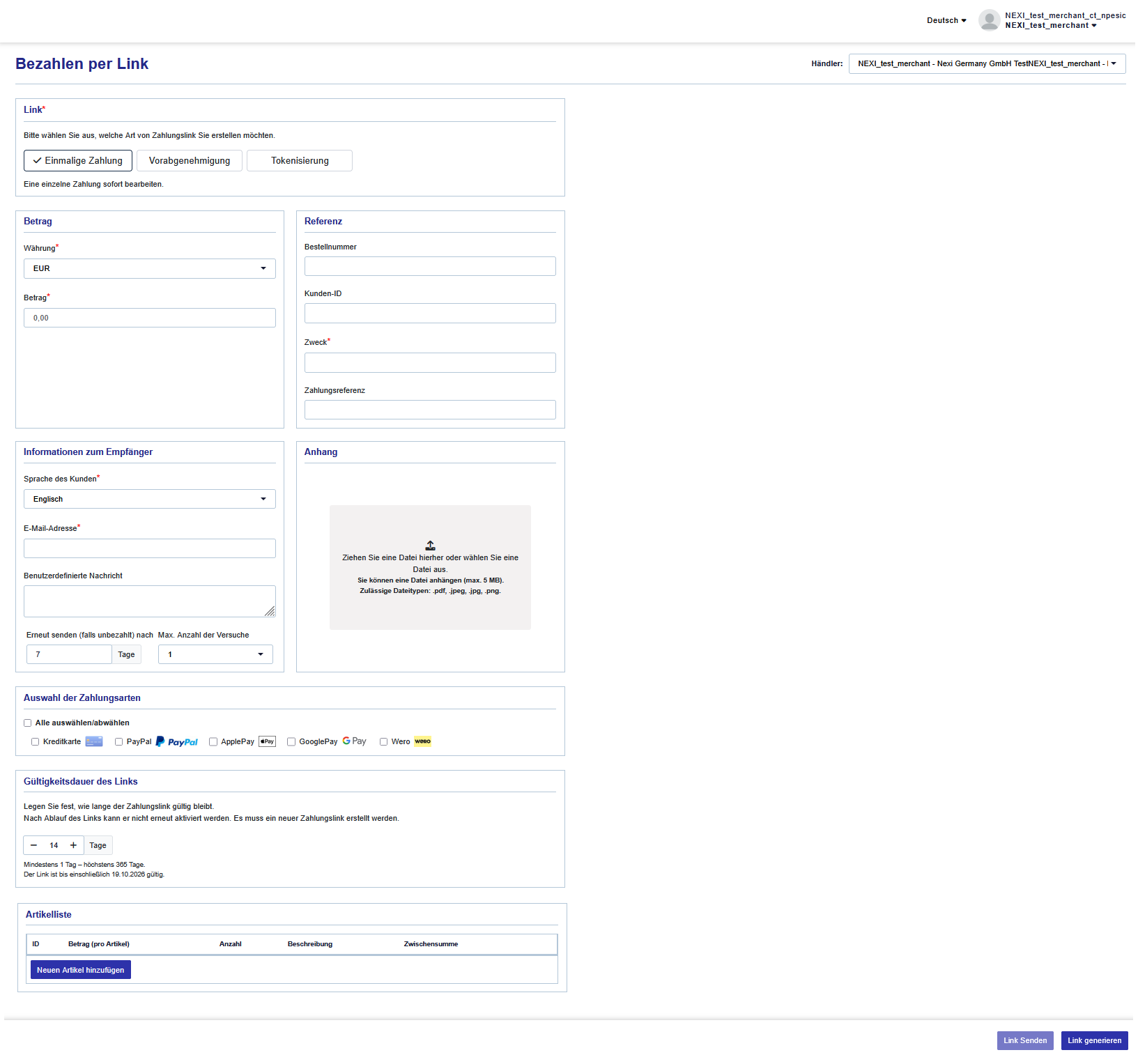Increase link validity with plus icon
The image size is (1138, 1064).
tap(73, 845)
